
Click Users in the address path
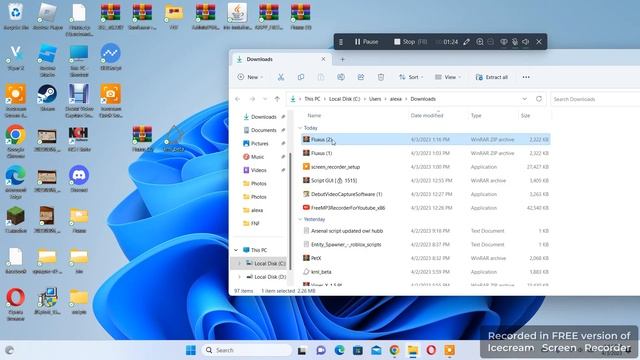[x=375, y=99]
